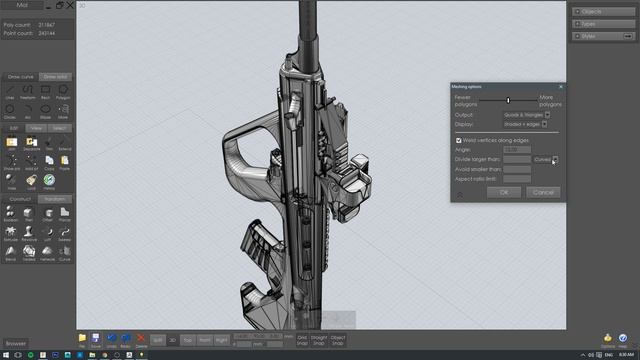Screen dimensions: 640x360
Task: Open the Boolean construct tool
Action: 11,214
